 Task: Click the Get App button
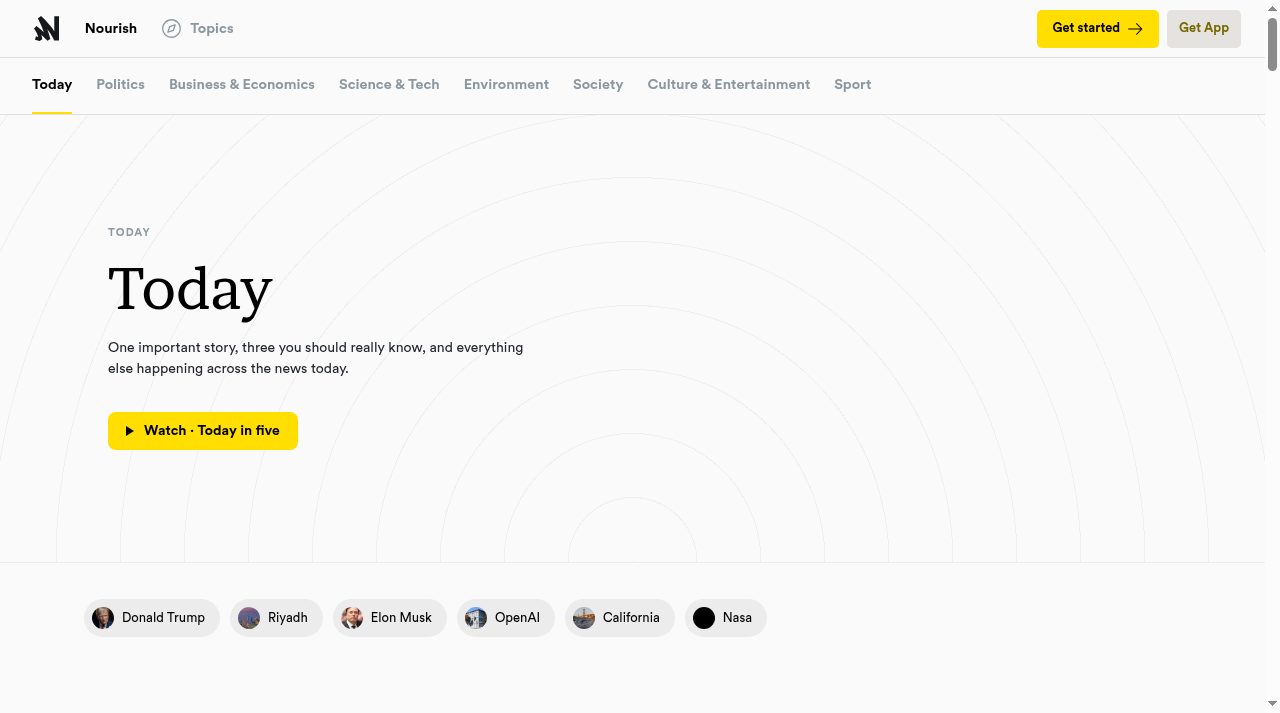[x=1203, y=28]
